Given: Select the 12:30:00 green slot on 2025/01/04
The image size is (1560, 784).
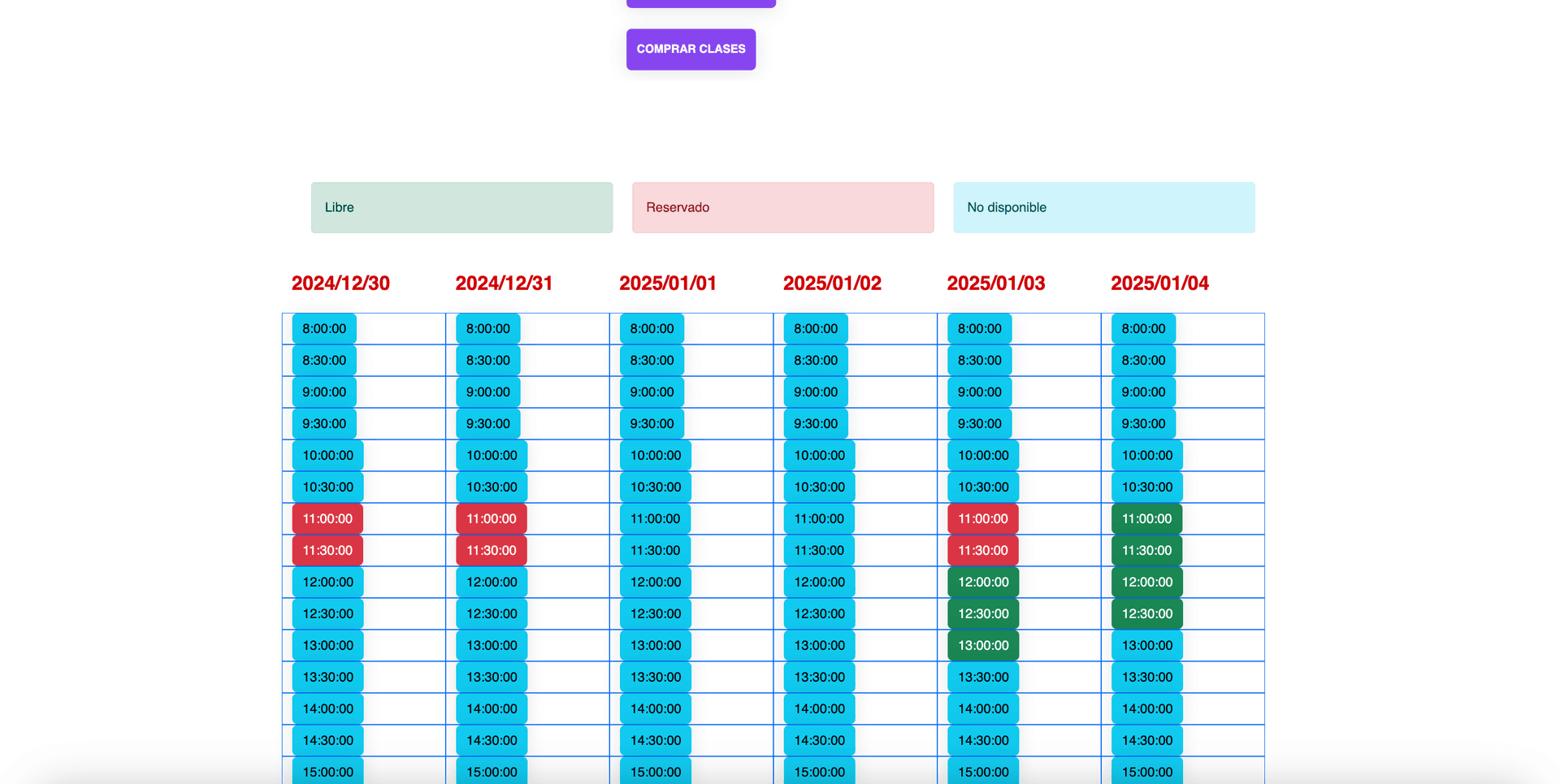Looking at the screenshot, I should coord(1146,613).
